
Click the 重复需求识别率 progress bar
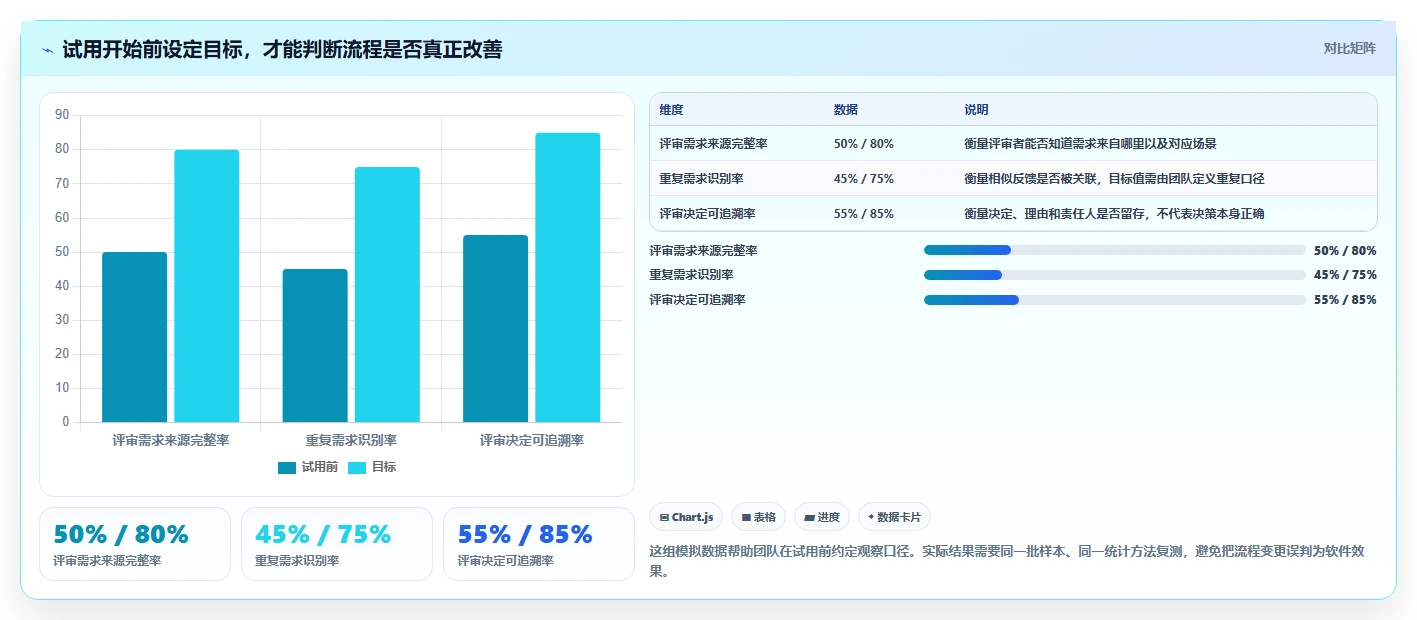pyautogui.click(x=1115, y=275)
